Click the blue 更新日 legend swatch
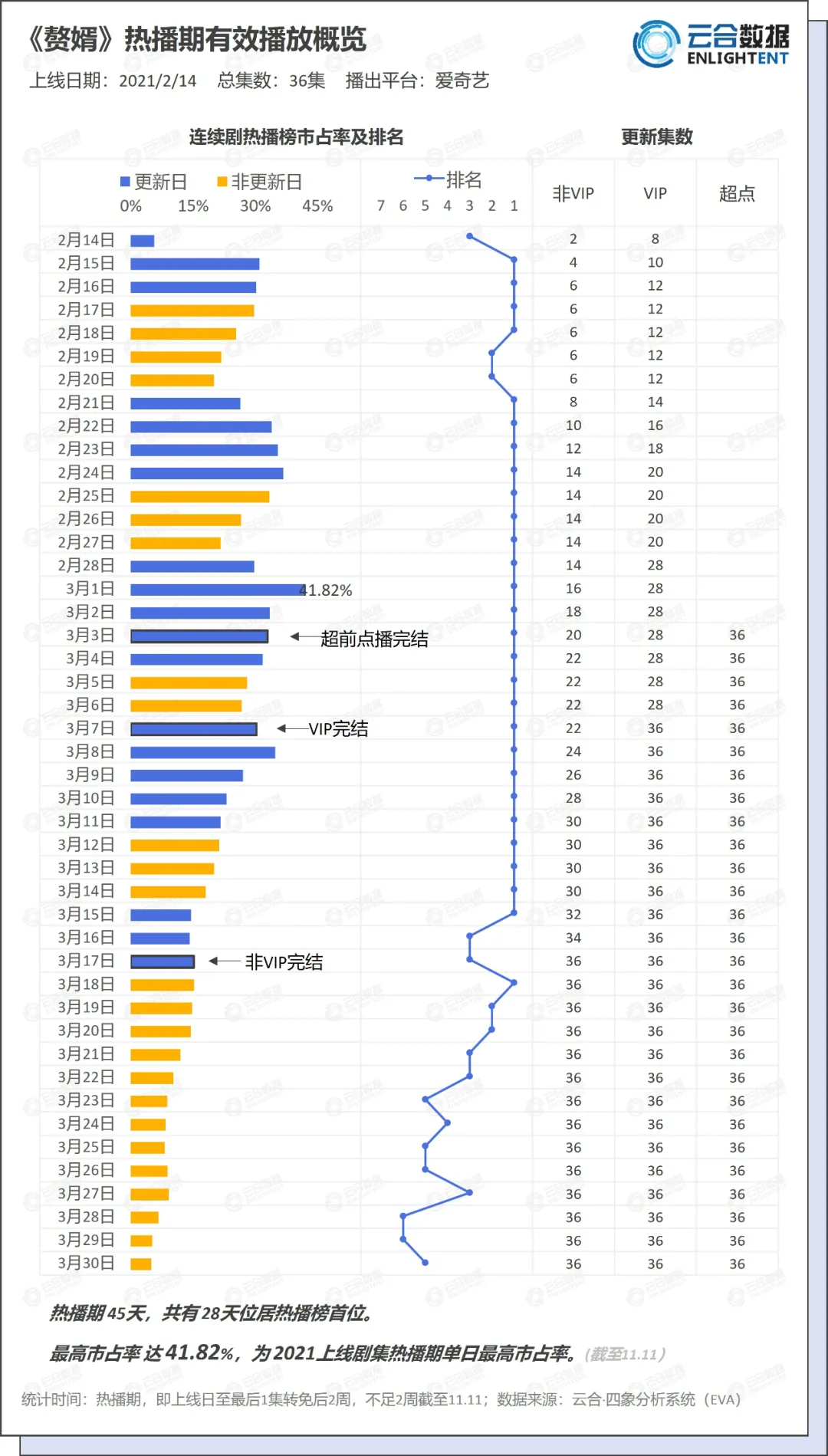 tap(125, 182)
